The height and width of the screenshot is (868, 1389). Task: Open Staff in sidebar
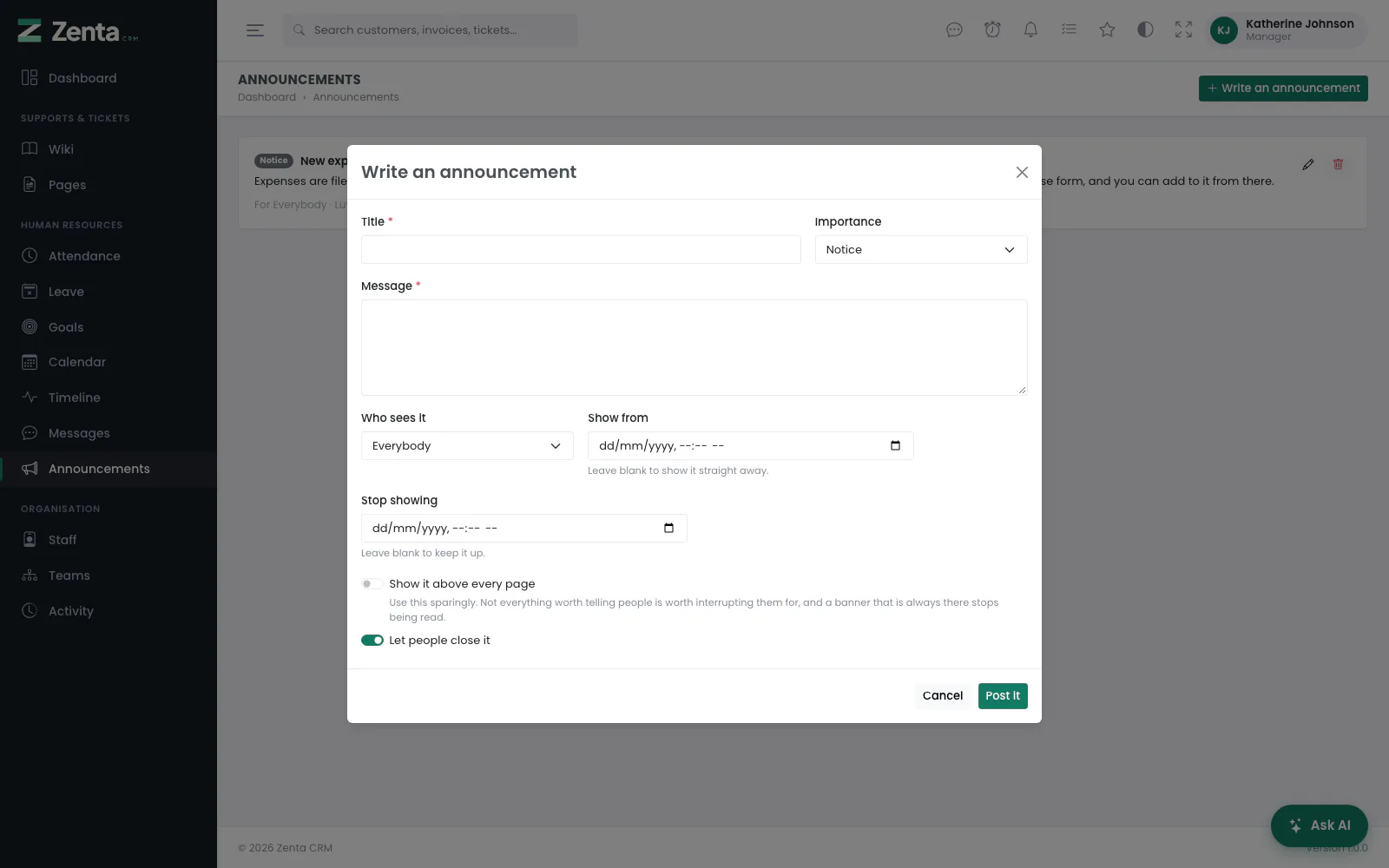coord(109,540)
